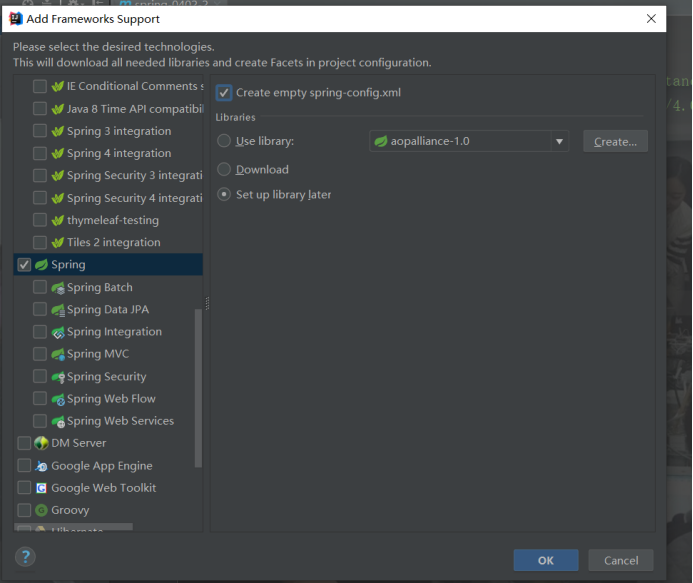Click the IntelliJ logo in the title bar
Screen dimensions: 693x583
coord(16,19)
